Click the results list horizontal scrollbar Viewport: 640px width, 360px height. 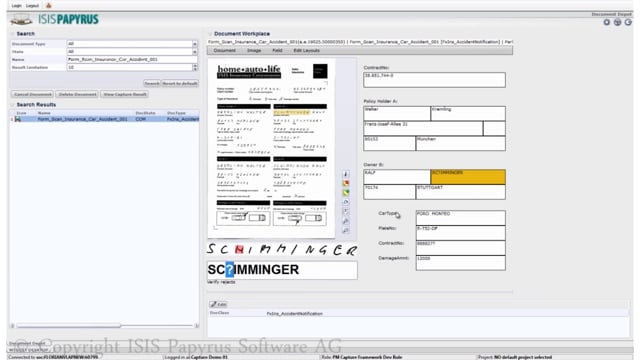(68, 326)
